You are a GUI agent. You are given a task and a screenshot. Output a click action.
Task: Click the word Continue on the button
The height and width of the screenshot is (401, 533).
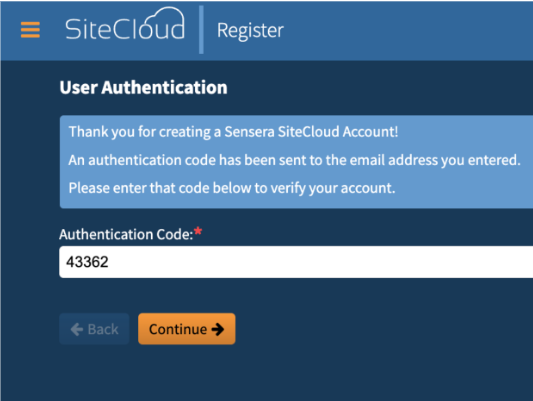(x=178, y=329)
